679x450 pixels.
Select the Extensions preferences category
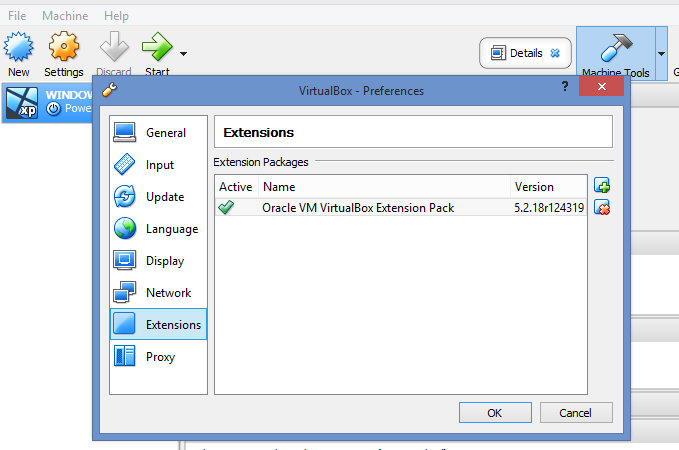click(158, 324)
